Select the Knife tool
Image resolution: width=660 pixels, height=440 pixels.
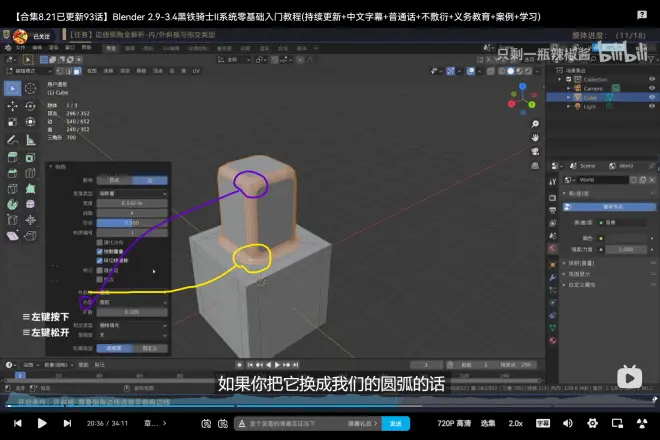(x=12, y=189)
